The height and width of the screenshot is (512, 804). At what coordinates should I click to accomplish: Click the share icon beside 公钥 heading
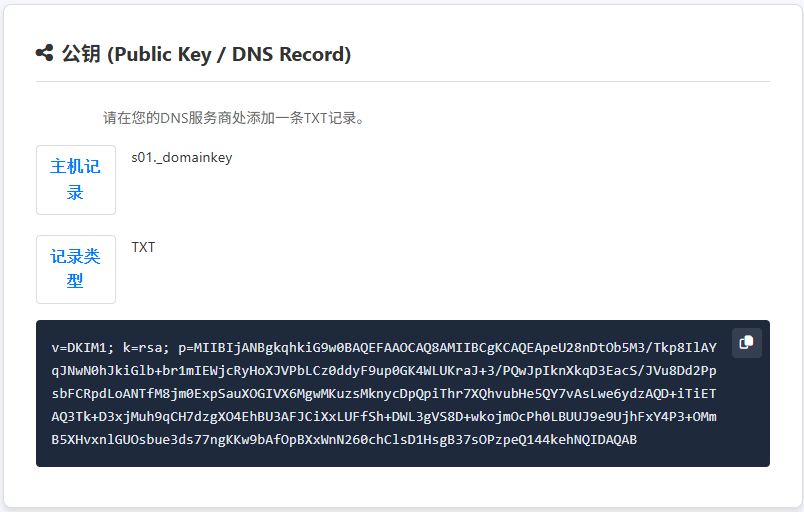(x=44, y=53)
